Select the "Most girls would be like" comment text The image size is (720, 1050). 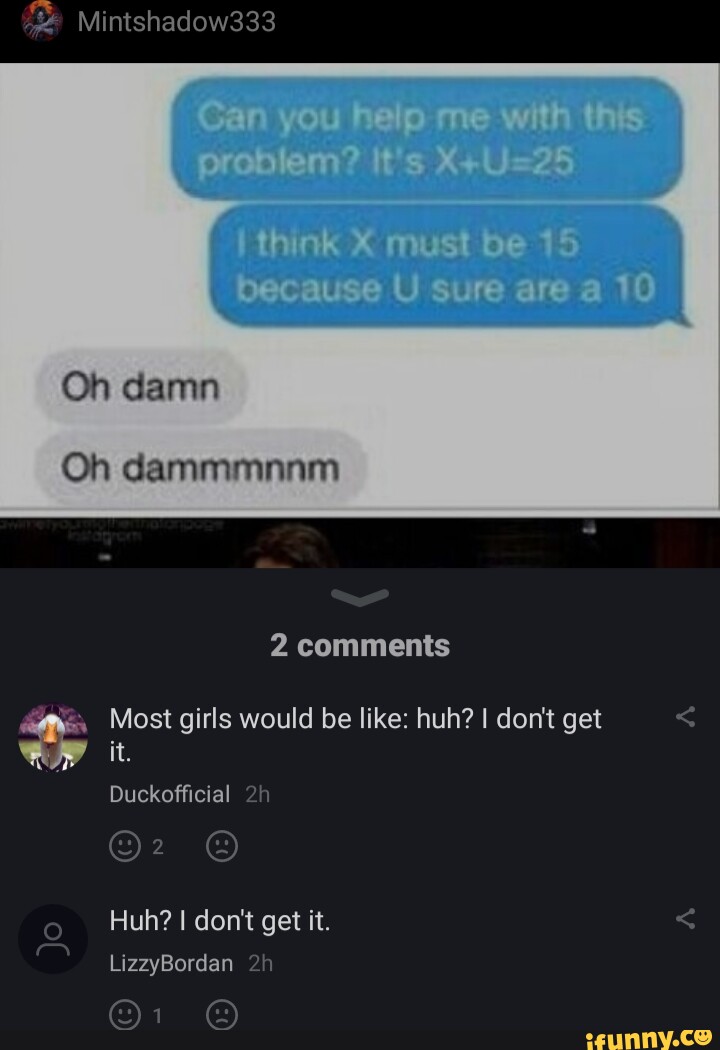pyautogui.click(x=356, y=735)
